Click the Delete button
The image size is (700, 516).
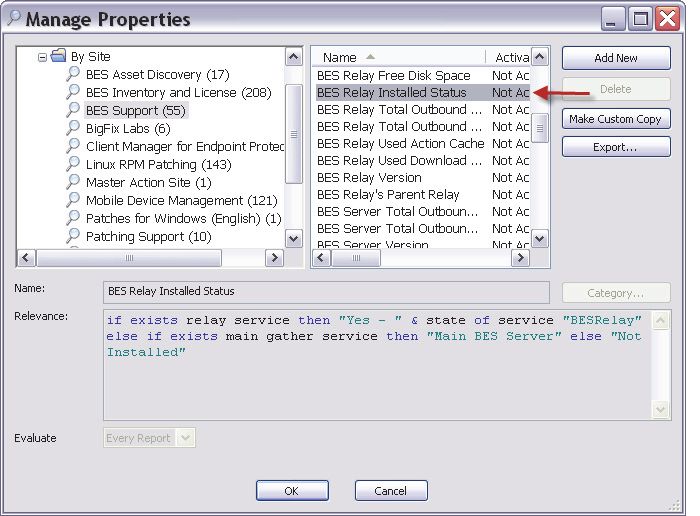point(616,89)
